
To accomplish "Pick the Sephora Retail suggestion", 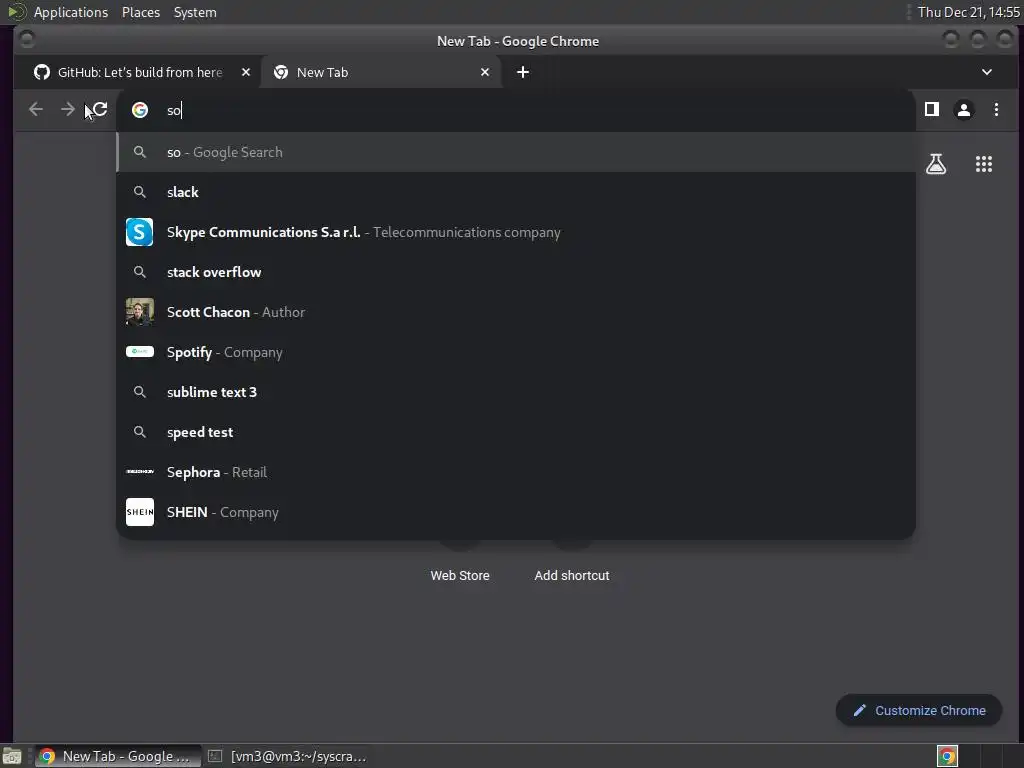I will click(516, 472).
